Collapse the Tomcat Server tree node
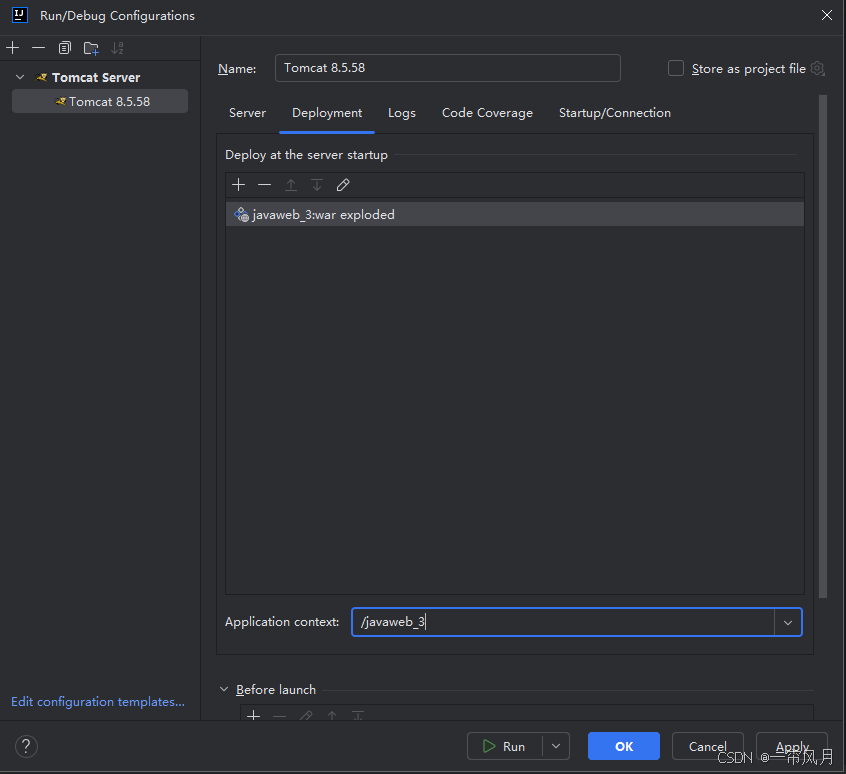Screen dimensions: 846x774 click(20, 77)
